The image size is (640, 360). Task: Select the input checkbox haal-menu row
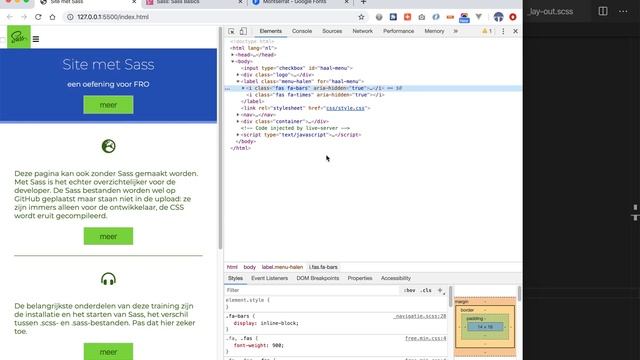(x=297, y=68)
